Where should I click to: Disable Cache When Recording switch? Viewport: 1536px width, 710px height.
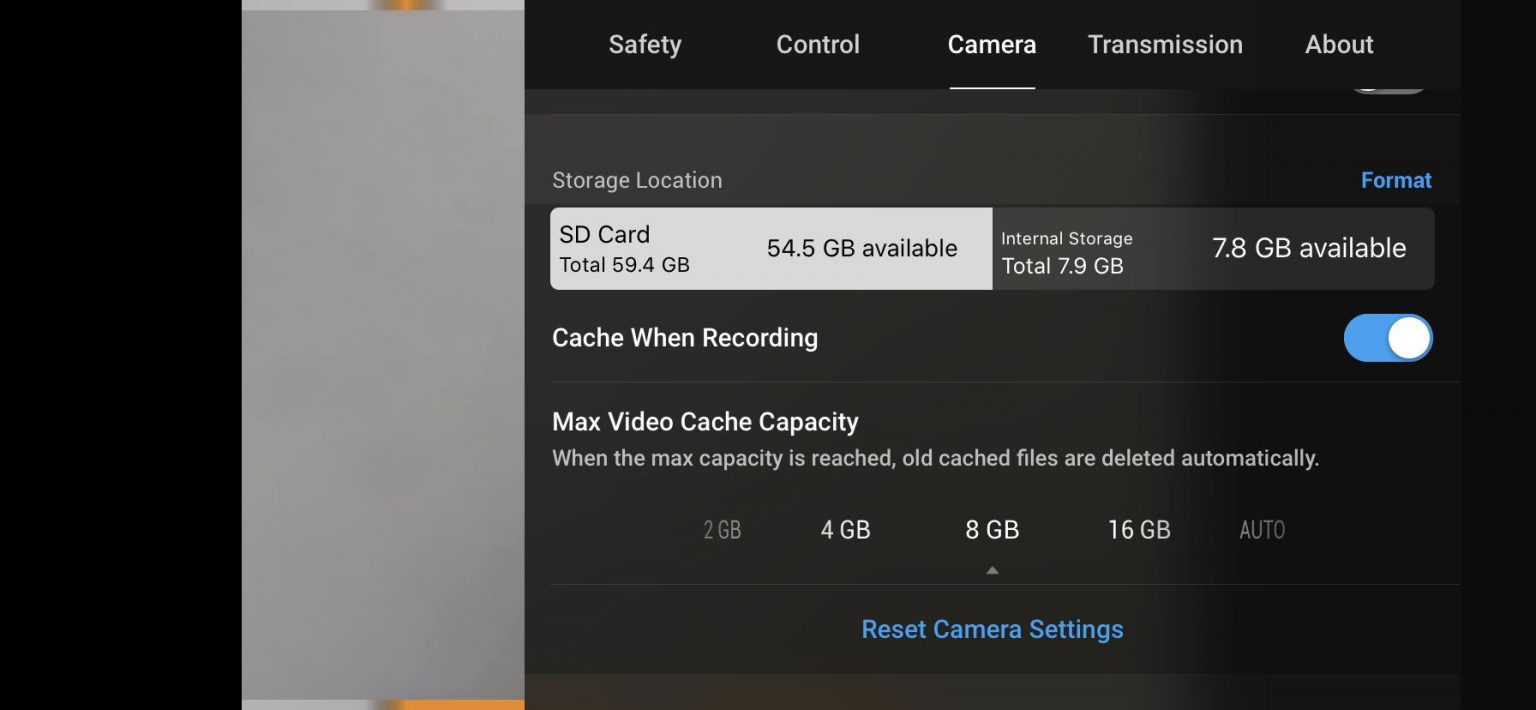(1387, 338)
